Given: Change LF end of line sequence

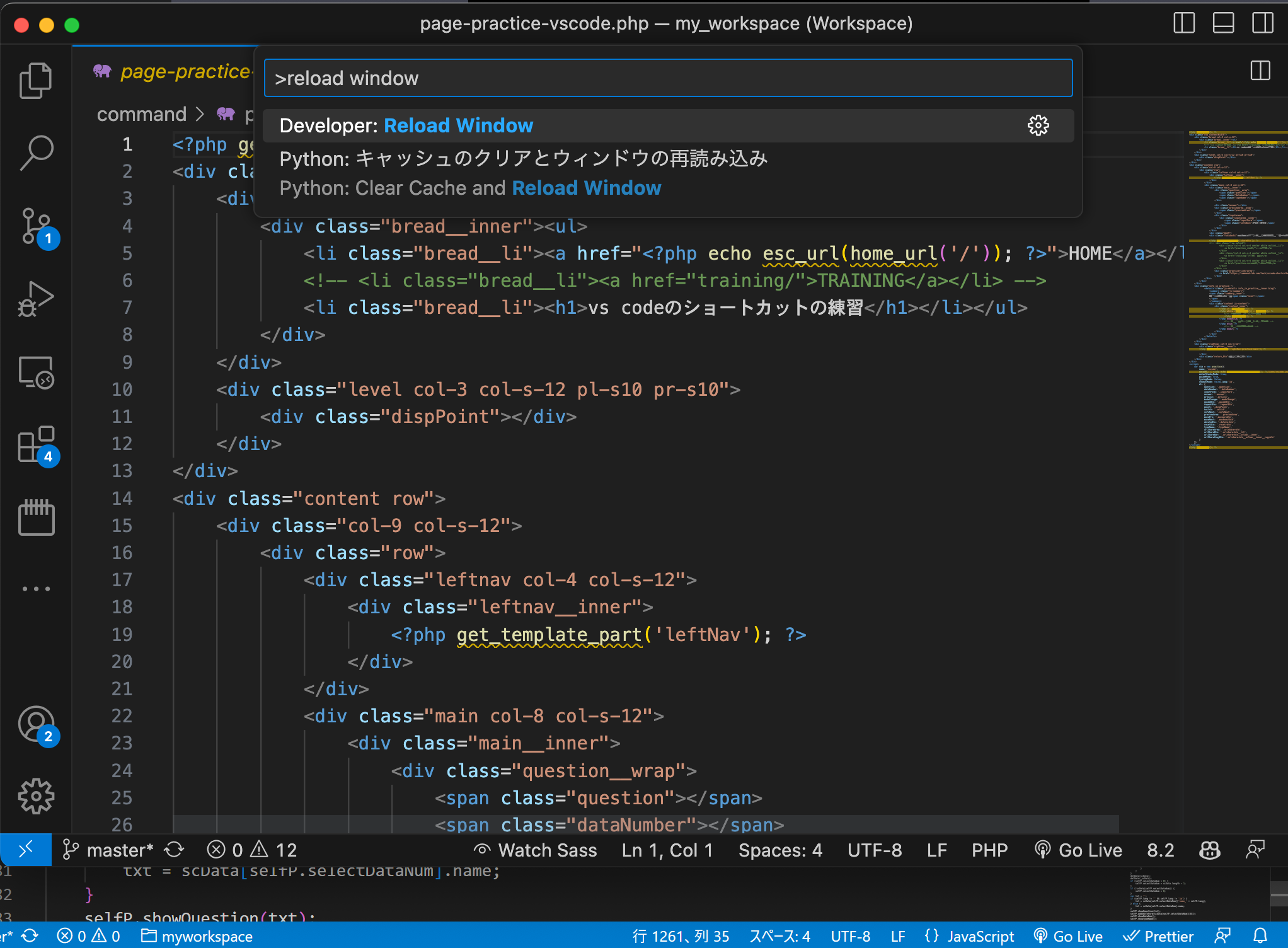Looking at the screenshot, I should pos(937,850).
